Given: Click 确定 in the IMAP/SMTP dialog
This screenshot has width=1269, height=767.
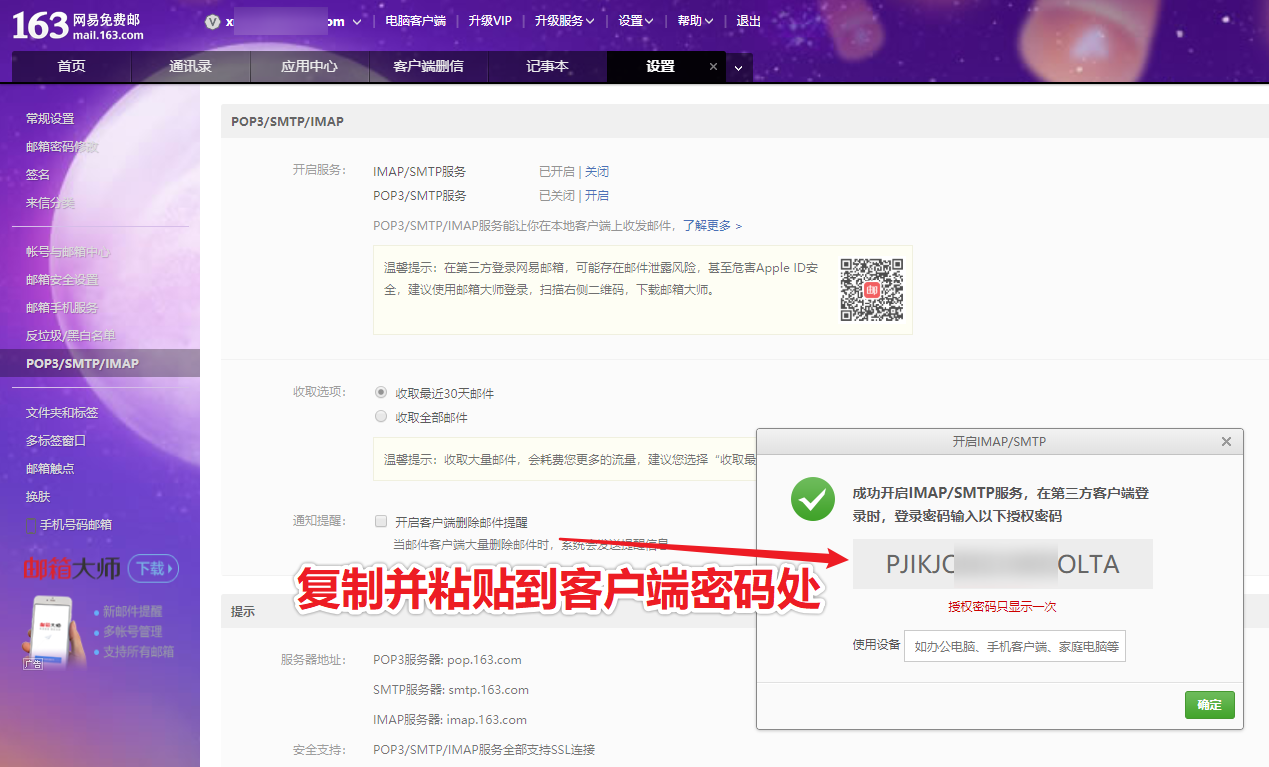Looking at the screenshot, I should 1210,705.
